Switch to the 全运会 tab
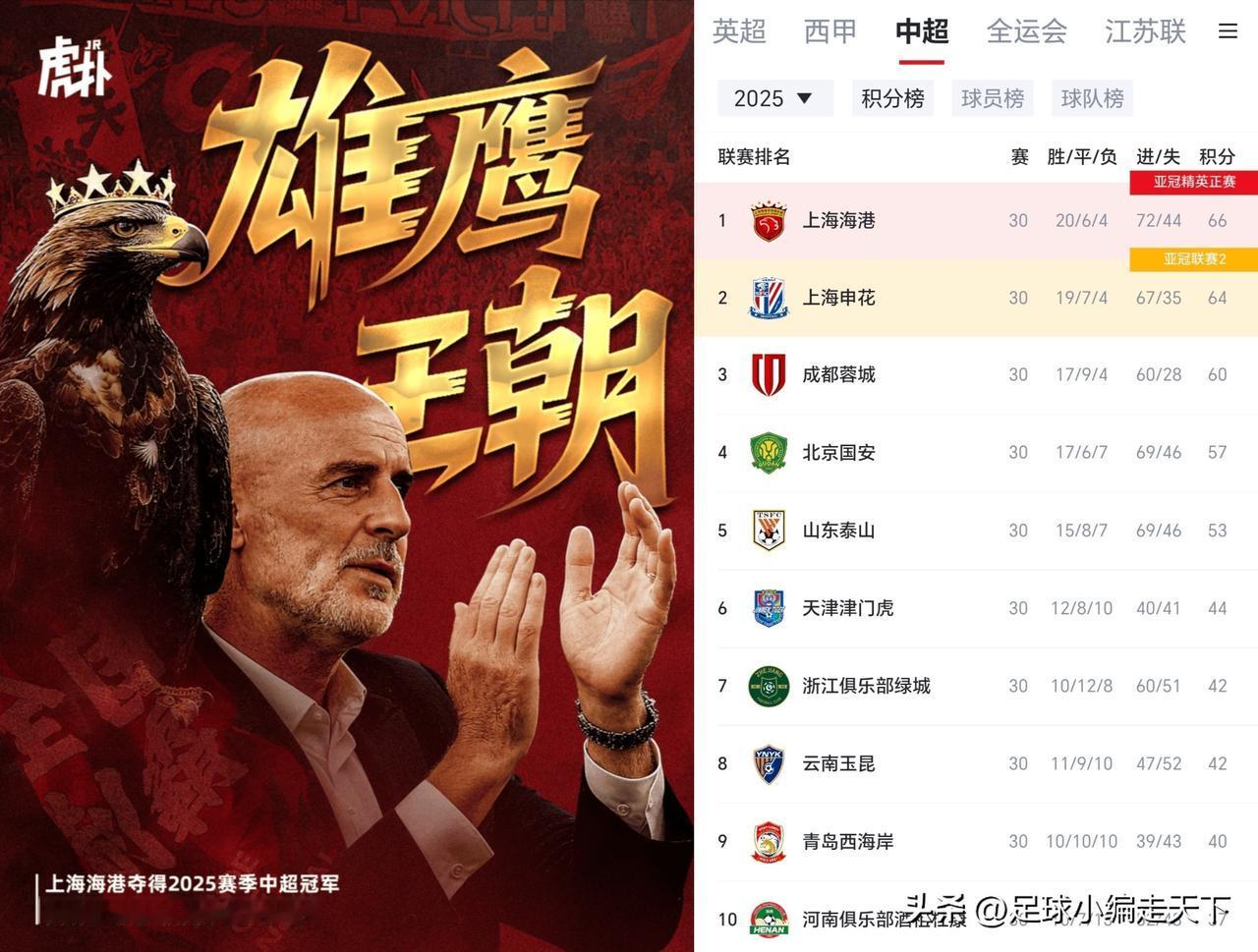Screen dimensions: 1258x952 click(x=1026, y=31)
